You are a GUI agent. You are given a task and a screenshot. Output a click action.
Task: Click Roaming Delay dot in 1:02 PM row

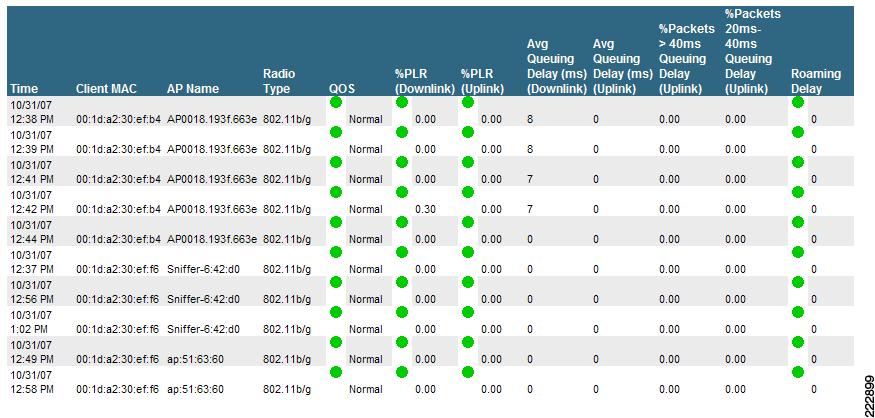click(797, 312)
